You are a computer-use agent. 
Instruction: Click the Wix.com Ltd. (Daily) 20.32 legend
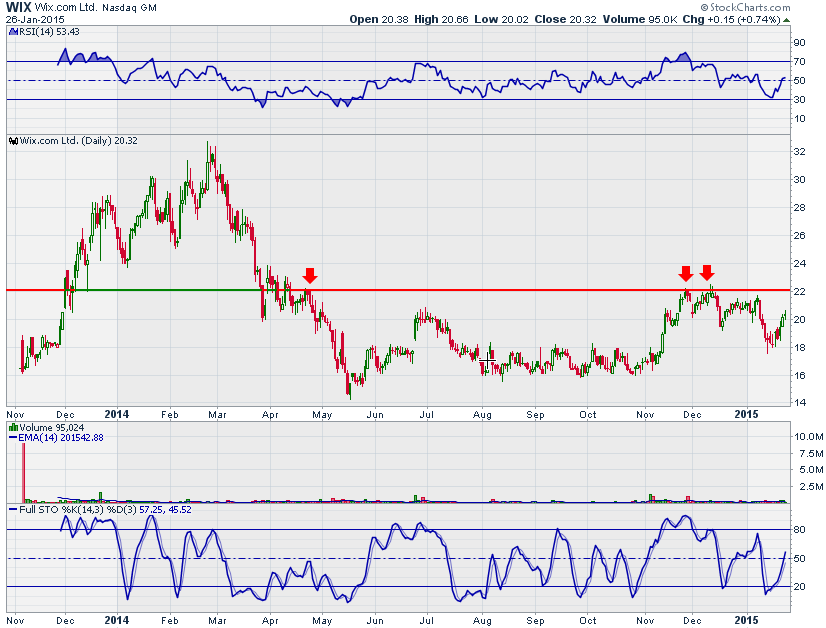tap(78, 141)
